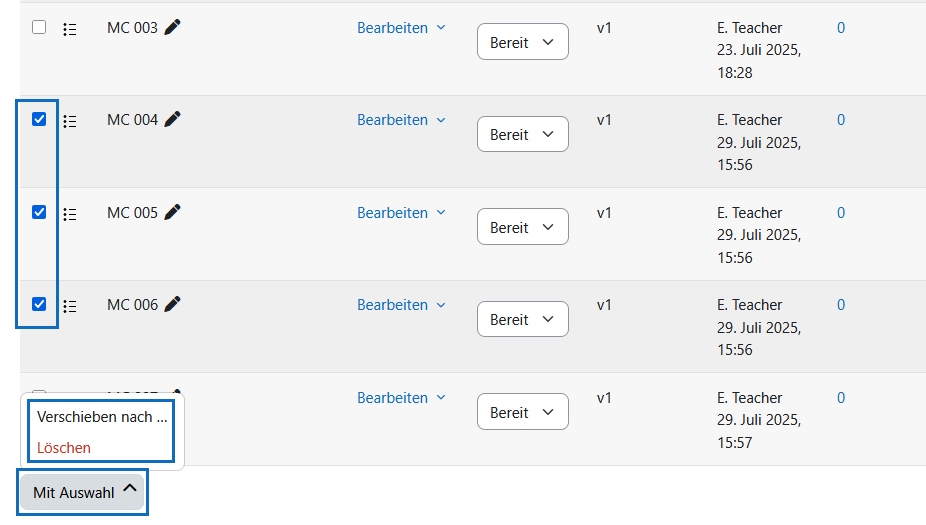Viewport: 926px width, 525px height.
Task: Uncheck the MC 004 checkbox
Action: [x=39, y=119]
